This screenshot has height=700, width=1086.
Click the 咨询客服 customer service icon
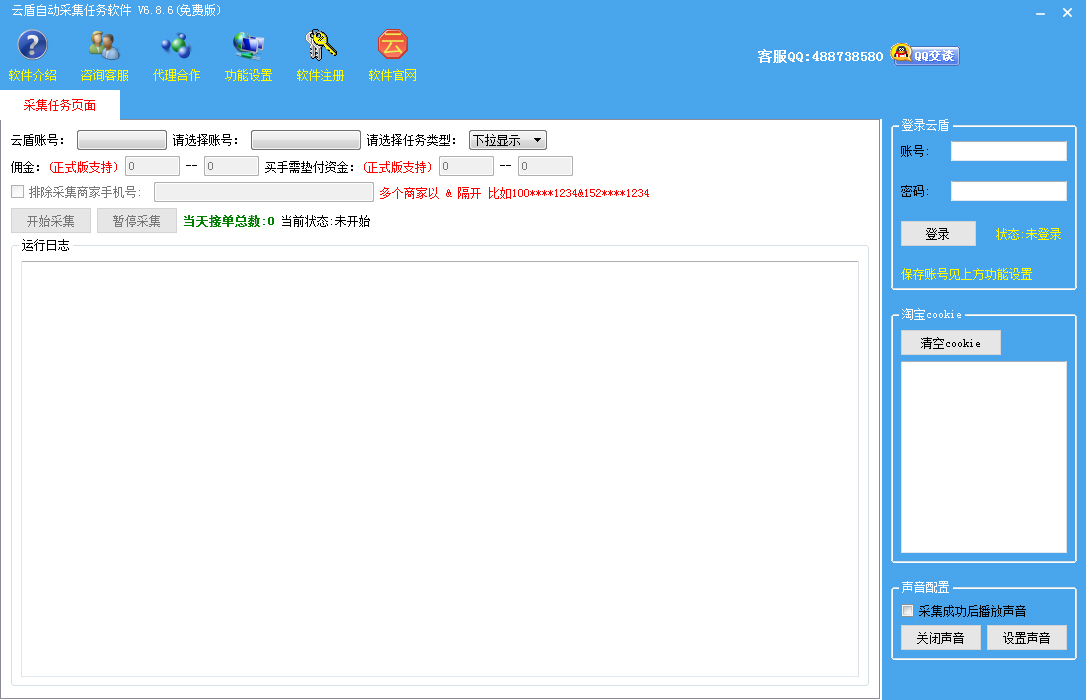tap(104, 46)
